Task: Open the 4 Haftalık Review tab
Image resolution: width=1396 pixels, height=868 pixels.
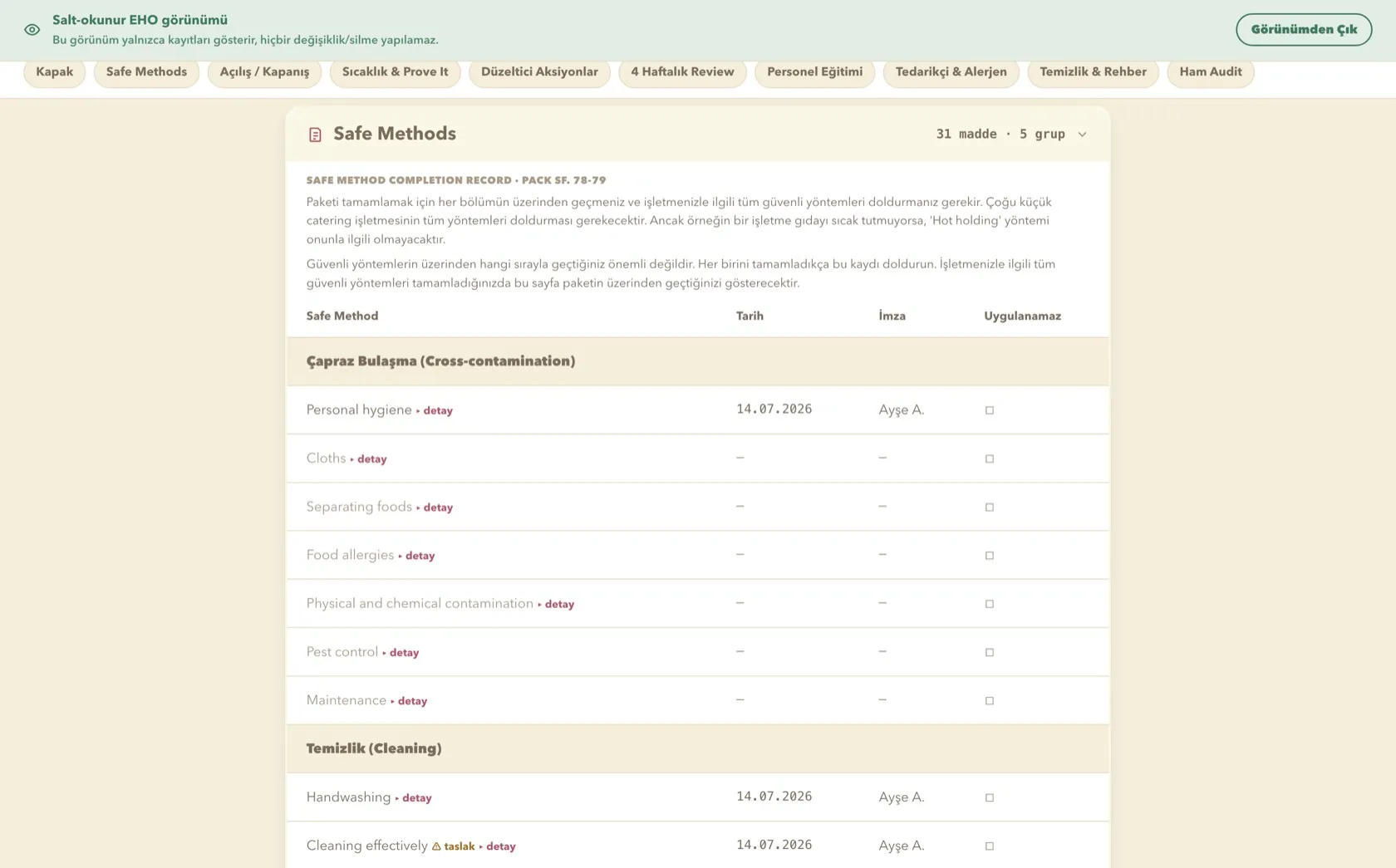Action: tap(682, 72)
